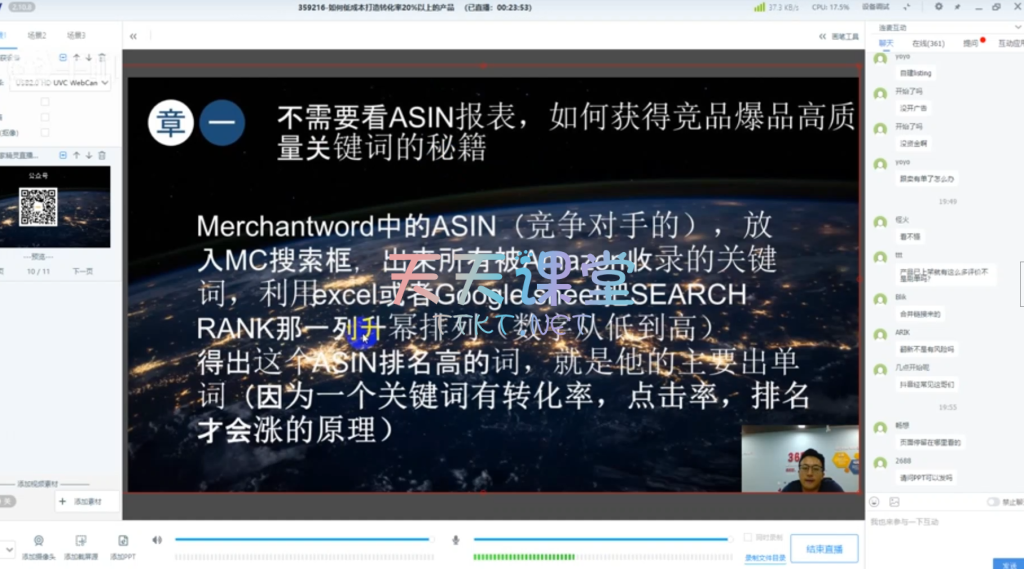Open settings via the gear icon

pyautogui.click(x=938, y=7)
